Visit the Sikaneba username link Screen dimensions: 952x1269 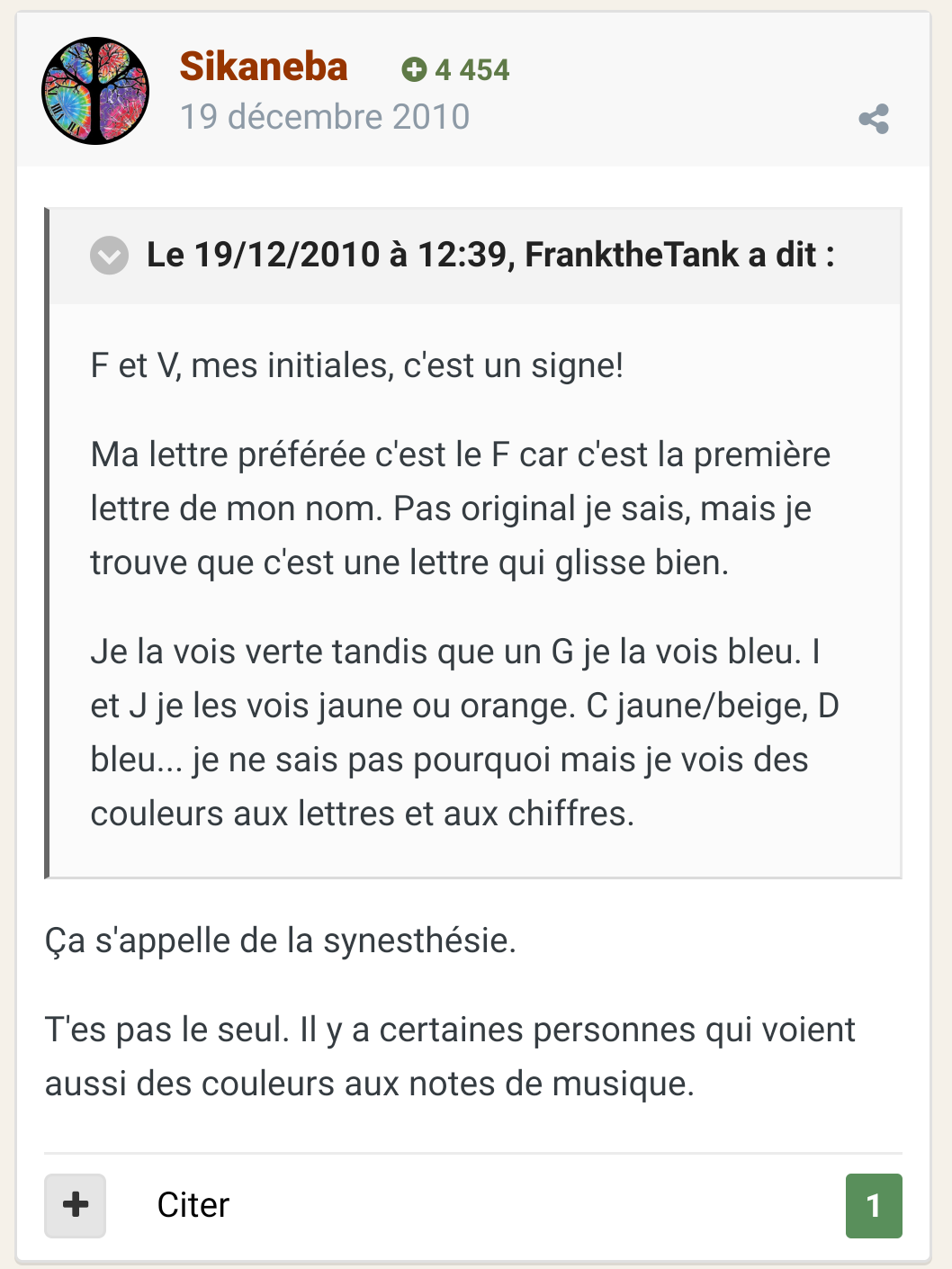264,67
